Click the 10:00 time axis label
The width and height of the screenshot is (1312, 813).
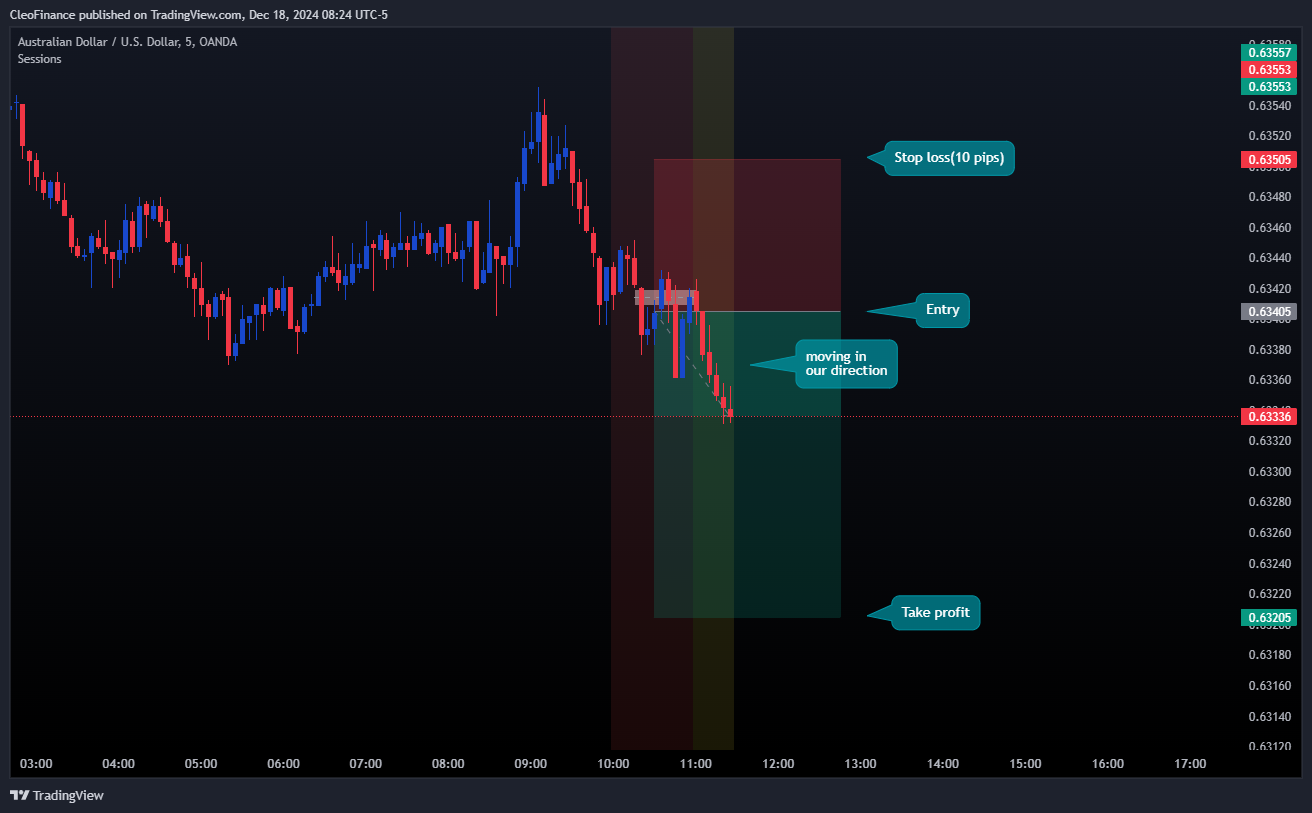pos(613,764)
